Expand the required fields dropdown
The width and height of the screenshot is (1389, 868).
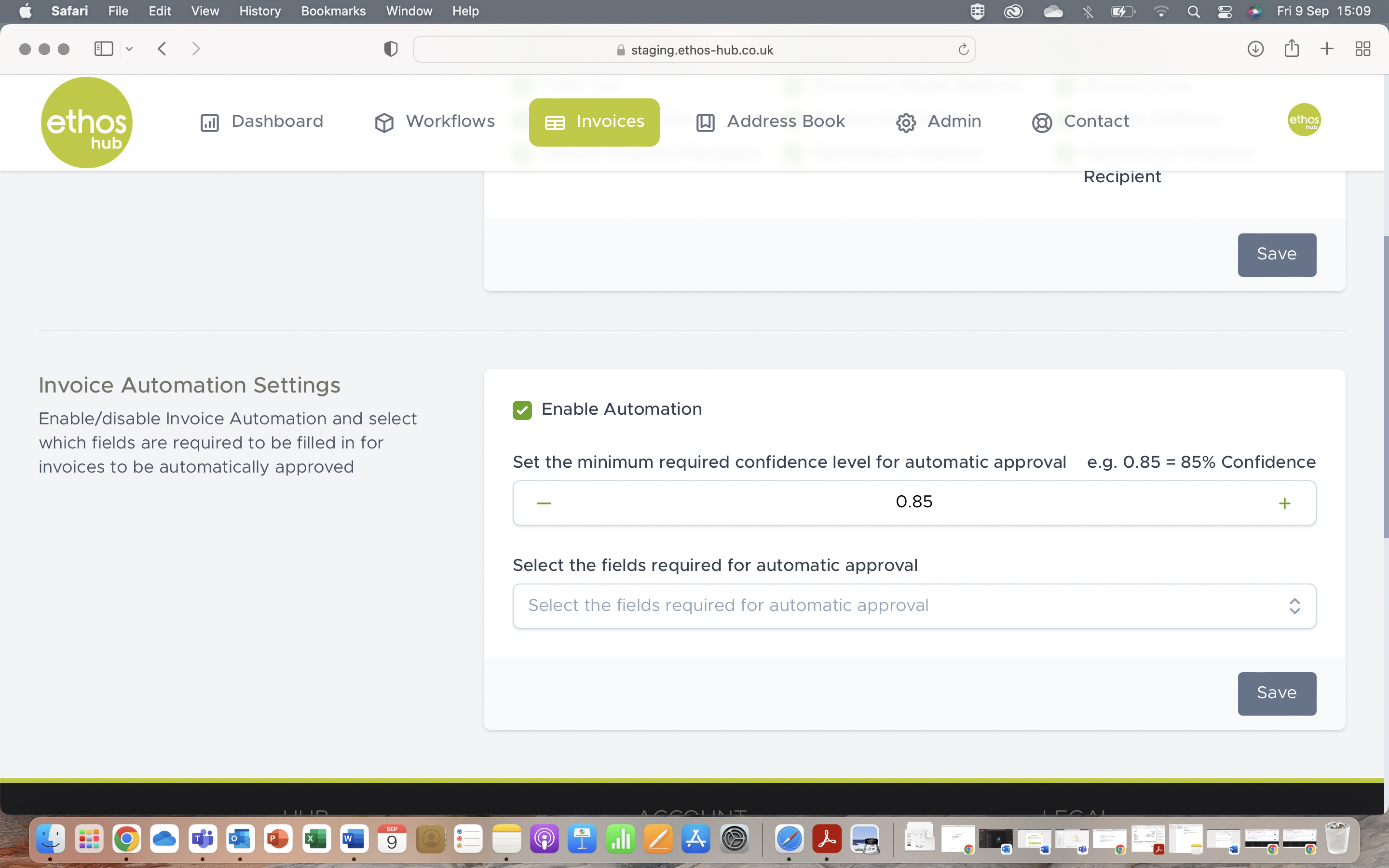point(914,606)
